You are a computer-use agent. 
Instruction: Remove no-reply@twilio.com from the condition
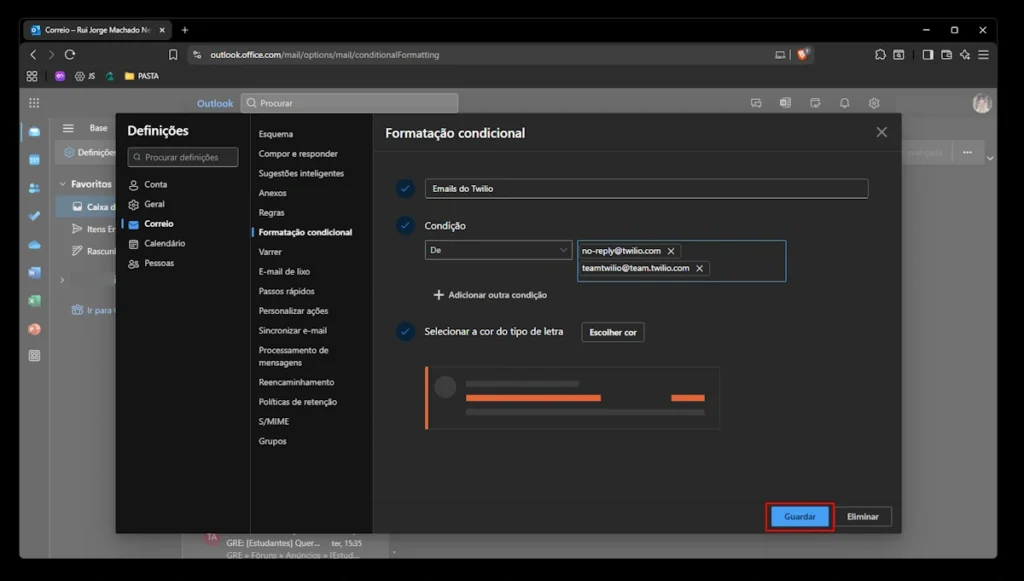pos(671,251)
